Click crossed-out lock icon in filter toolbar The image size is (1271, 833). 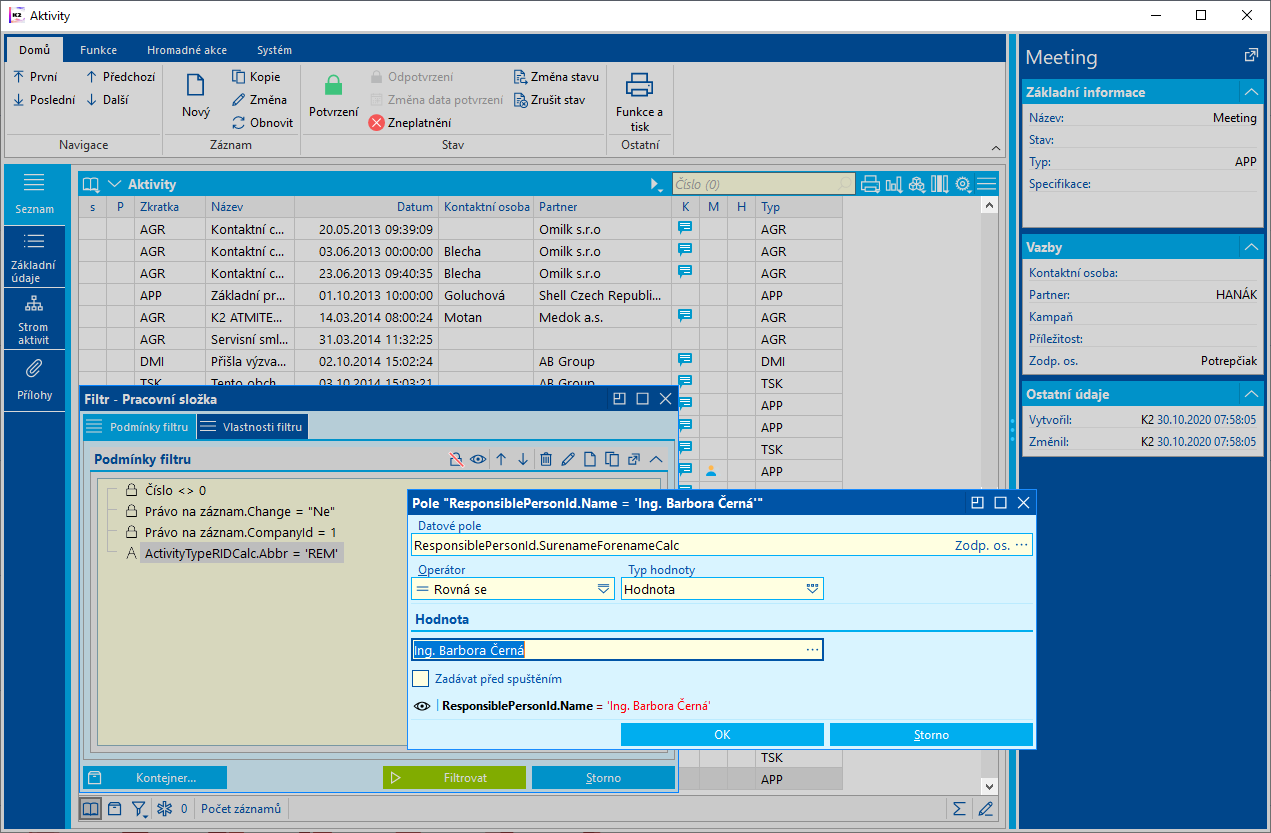pyautogui.click(x=456, y=459)
